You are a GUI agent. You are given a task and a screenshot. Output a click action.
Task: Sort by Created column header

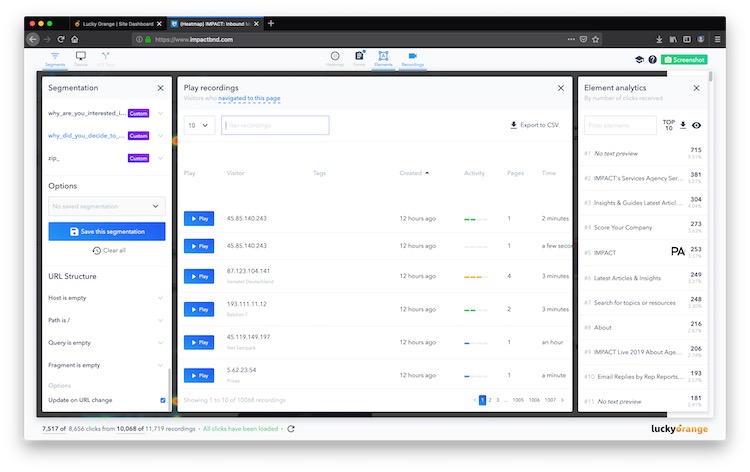[414, 173]
